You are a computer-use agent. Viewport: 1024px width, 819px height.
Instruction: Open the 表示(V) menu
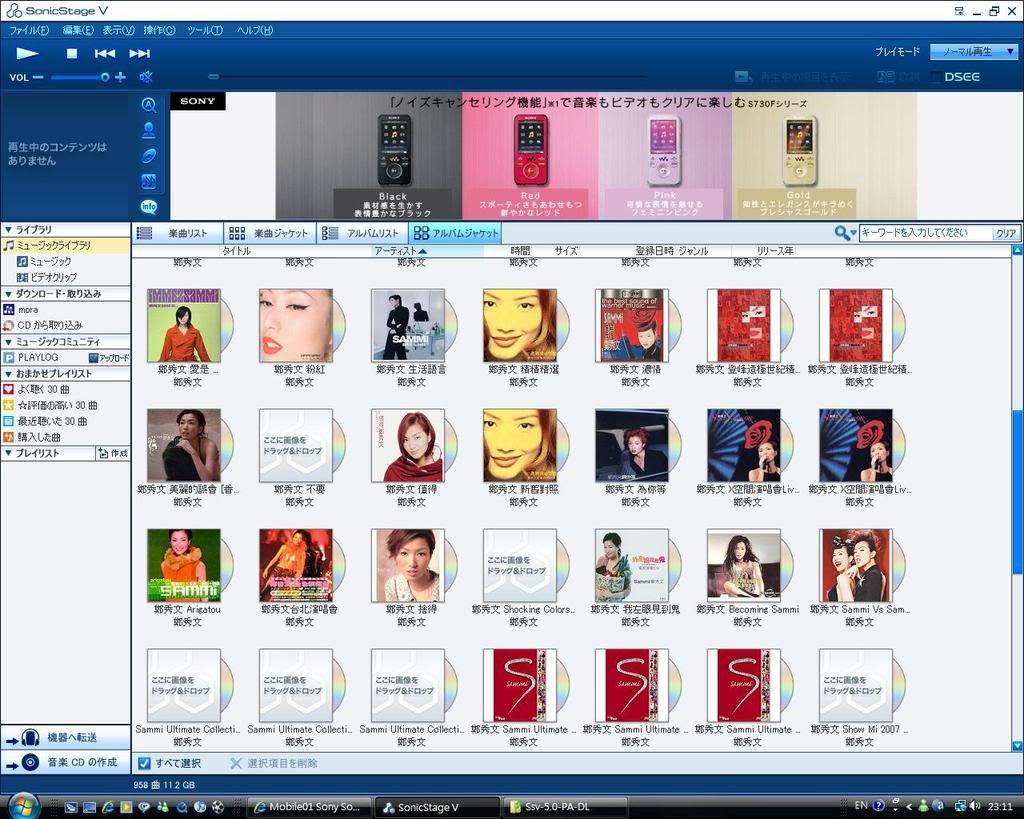[118, 30]
